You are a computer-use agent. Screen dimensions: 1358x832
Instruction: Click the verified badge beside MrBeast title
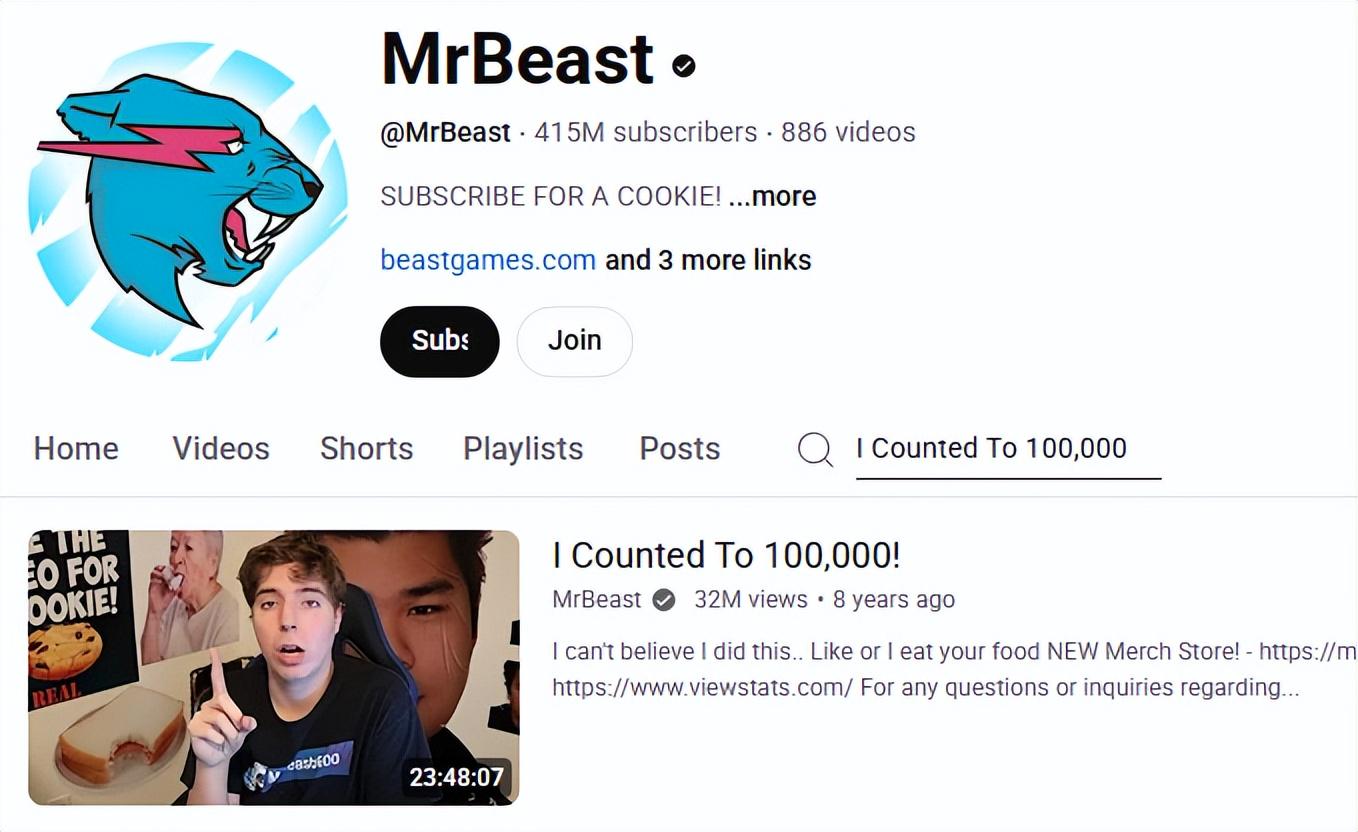[x=684, y=66]
